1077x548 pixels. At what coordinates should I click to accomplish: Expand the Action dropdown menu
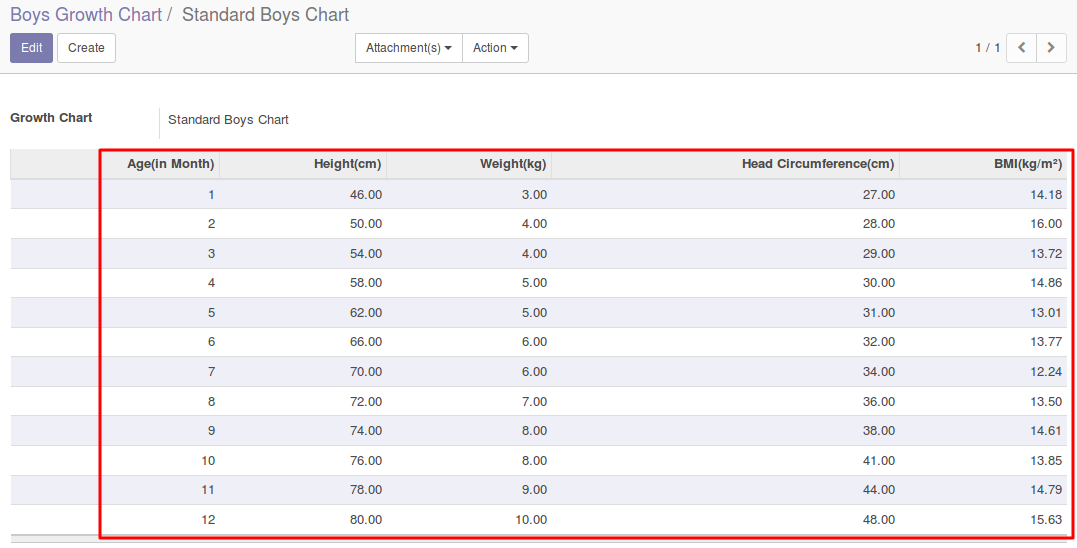point(495,48)
